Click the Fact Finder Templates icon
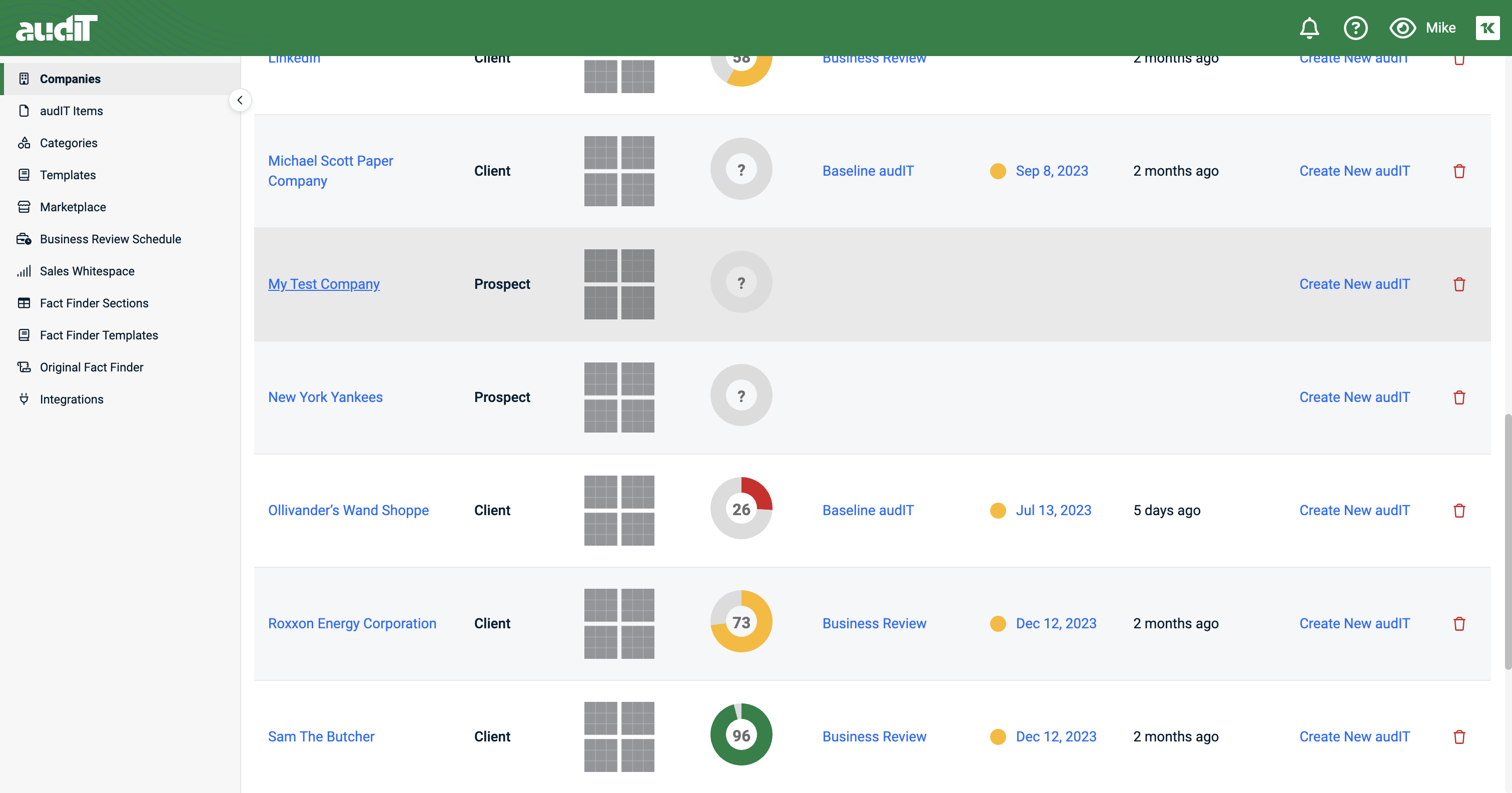The width and height of the screenshot is (1512, 793). [x=24, y=335]
